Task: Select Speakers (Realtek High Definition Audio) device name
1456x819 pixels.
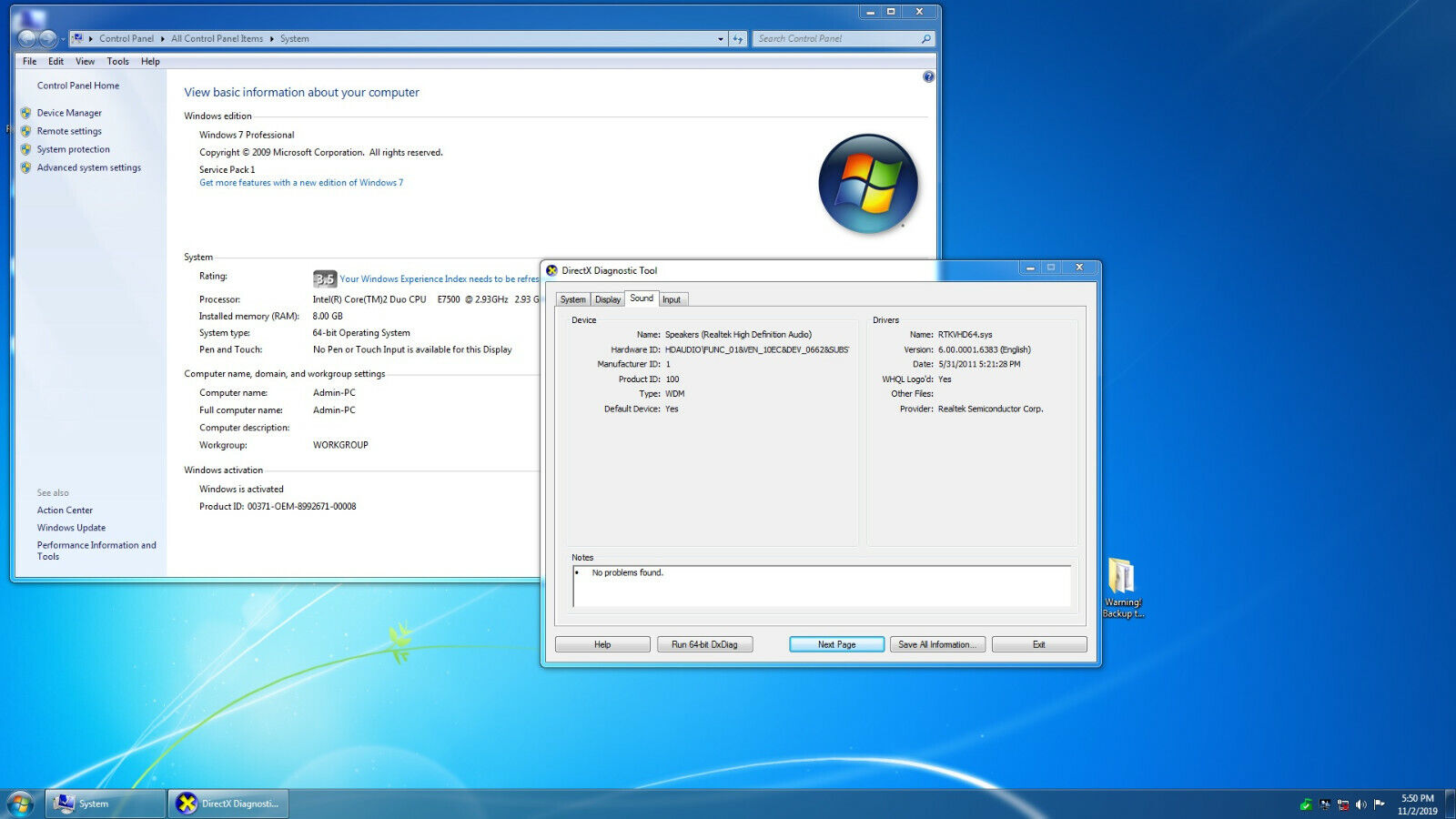Action: pos(738,335)
